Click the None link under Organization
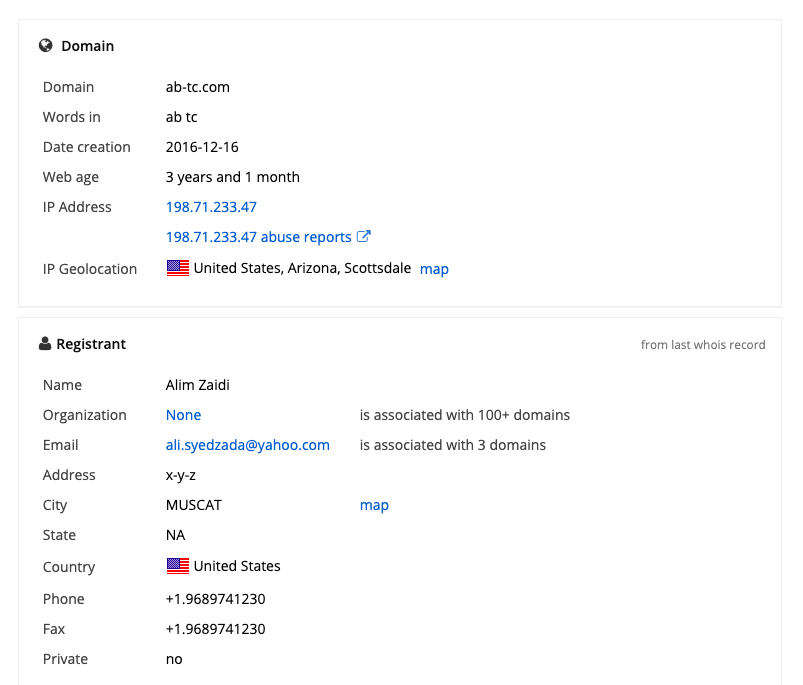This screenshot has height=685, width=803. [x=183, y=414]
